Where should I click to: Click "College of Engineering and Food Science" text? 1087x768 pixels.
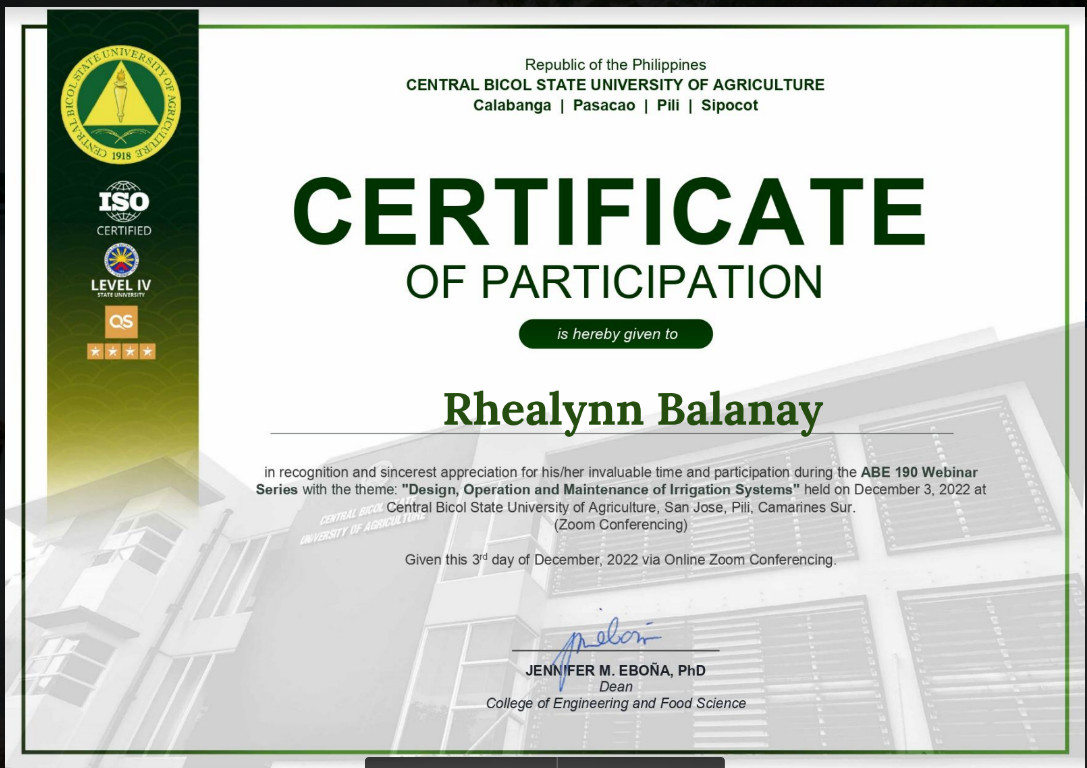tap(616, 704)
